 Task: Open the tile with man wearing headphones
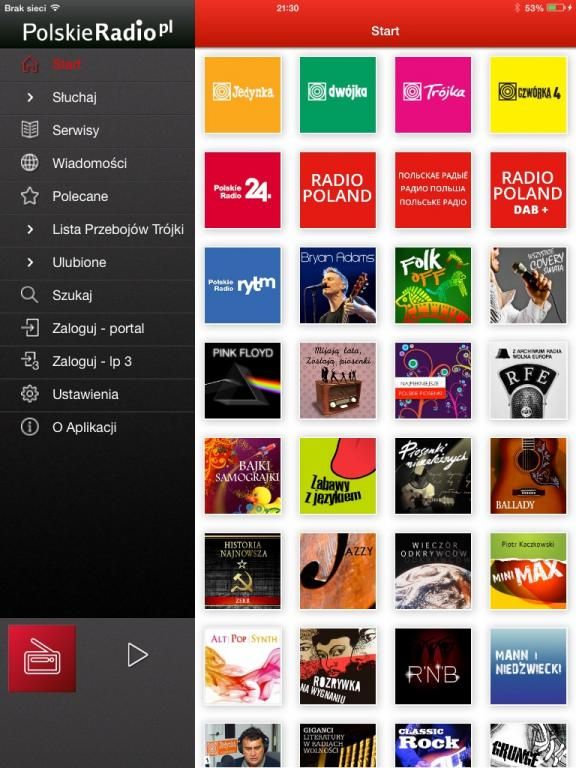[243, 745]
